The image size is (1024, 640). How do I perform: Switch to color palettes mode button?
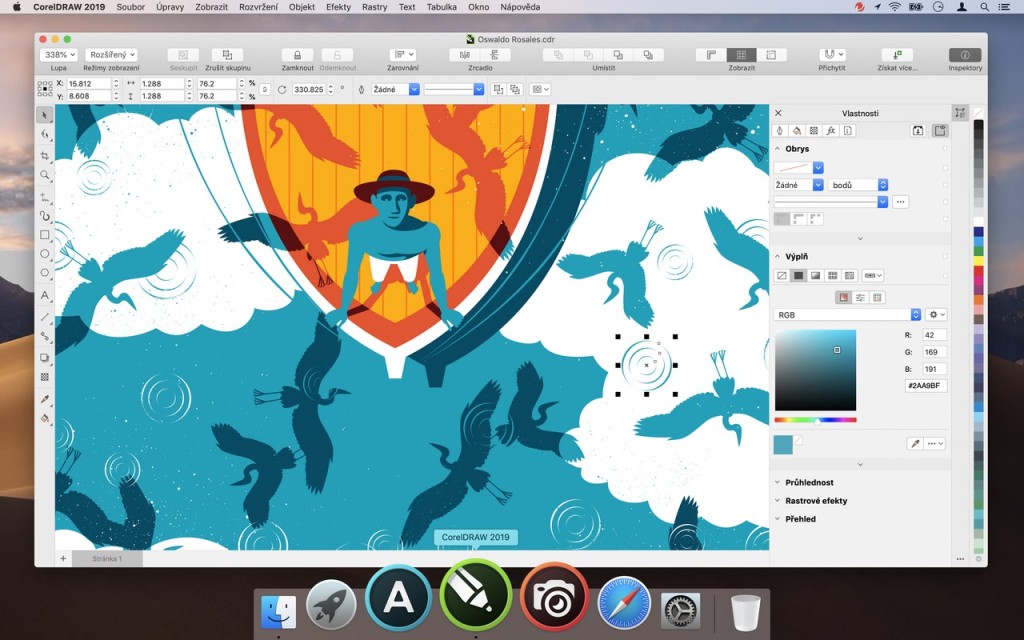pos(878,298)
